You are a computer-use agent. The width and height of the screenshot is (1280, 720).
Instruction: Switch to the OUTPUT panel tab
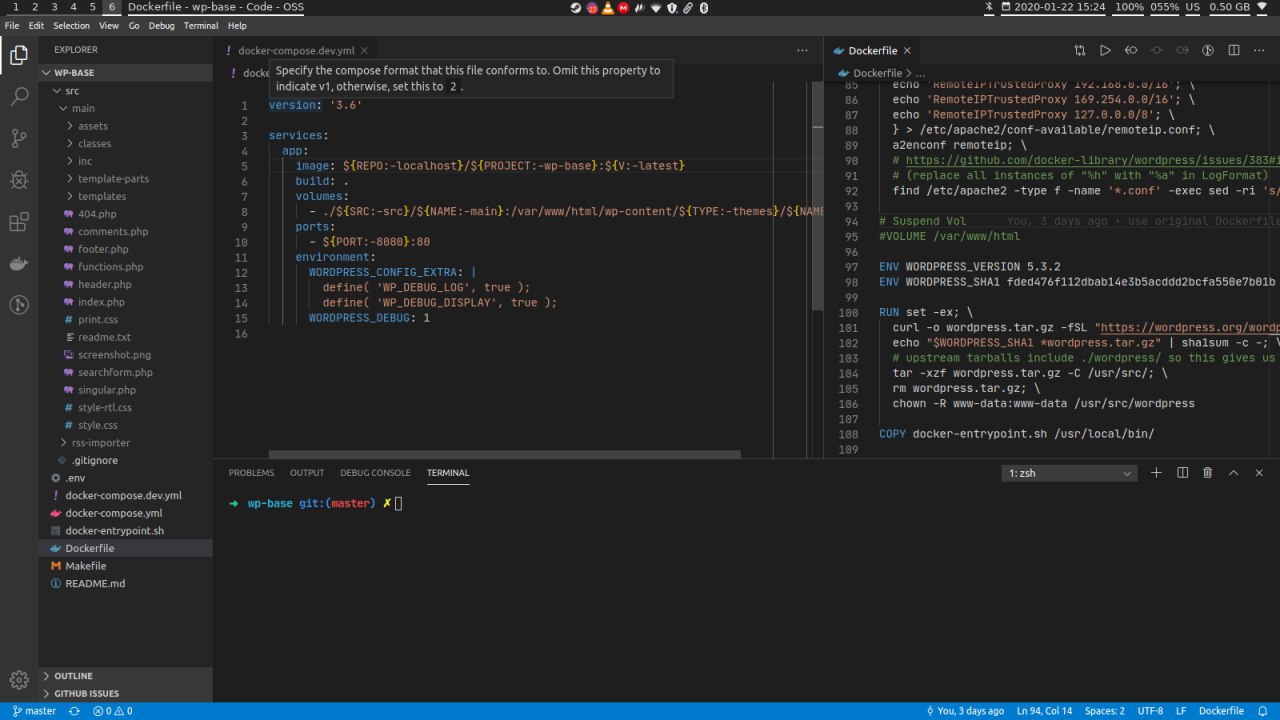tap(307, 473)
